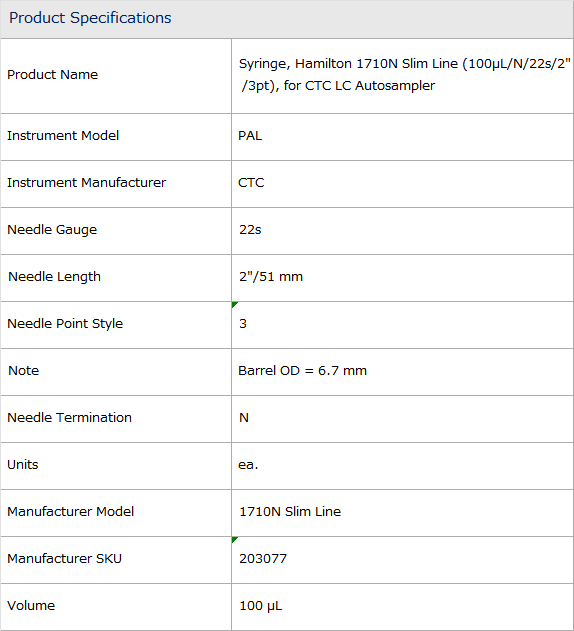574x631 pixels.
Task: Click the ea. units value
Action: coord(248,465)
